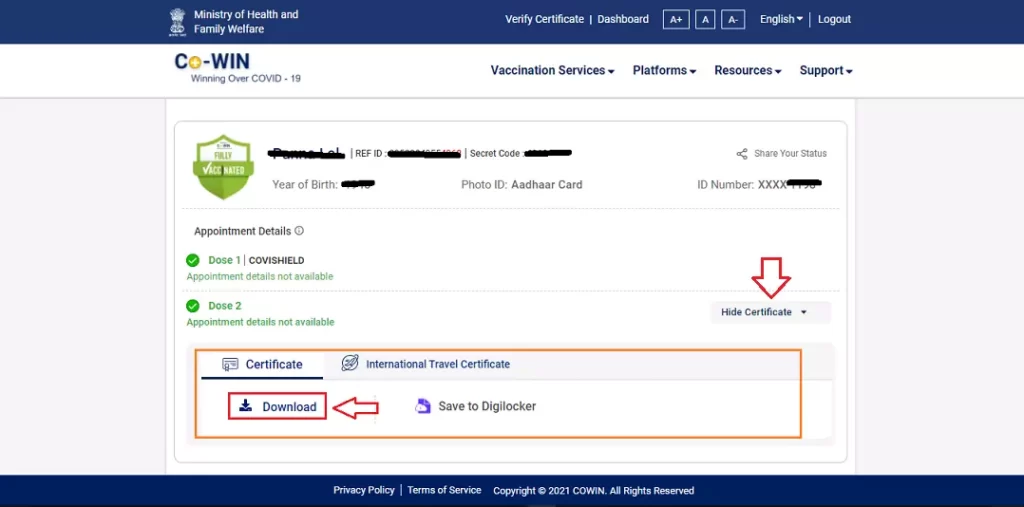This screenshot has width=1024, height=507.
Task: Click the Ministry of Health and Family Welfare text
Action: tap(246, 22)
